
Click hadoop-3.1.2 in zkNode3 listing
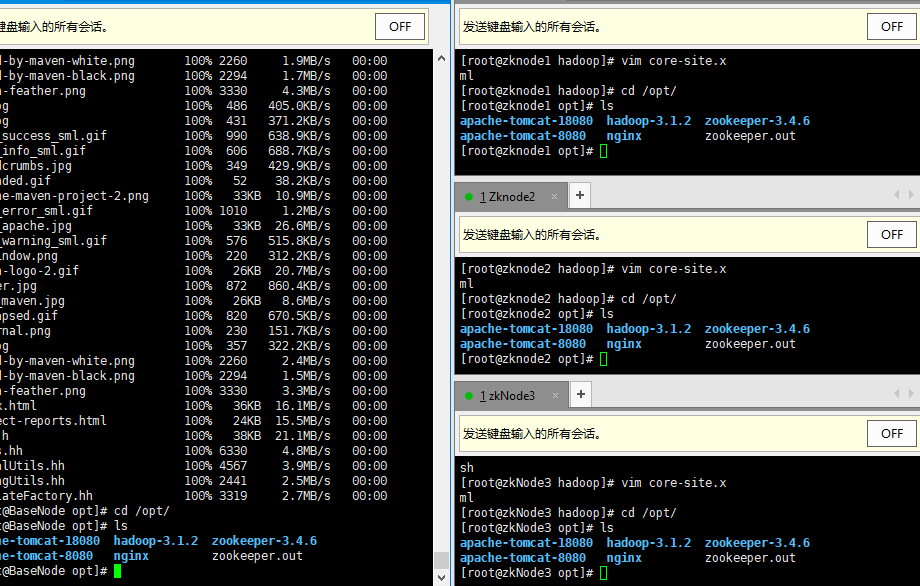[x=649, y=543]
